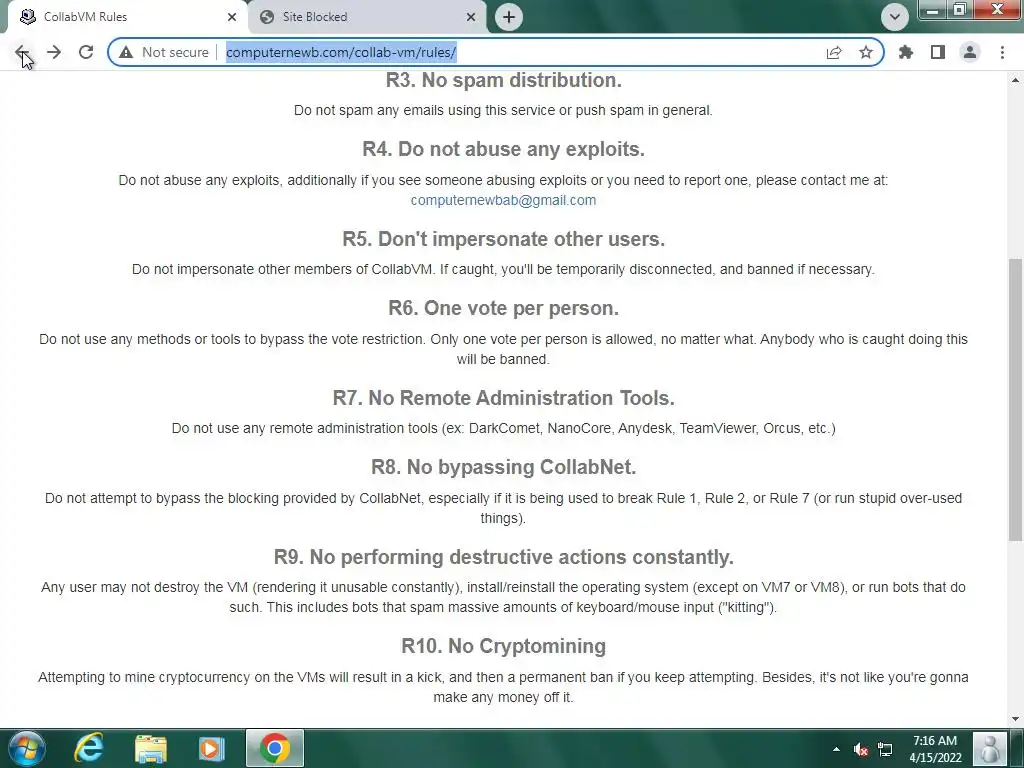The height and width of the screenshot is (768, 1024).
Task: Open the clock showing 7:16 AM
Action: (x=935, y=749)
